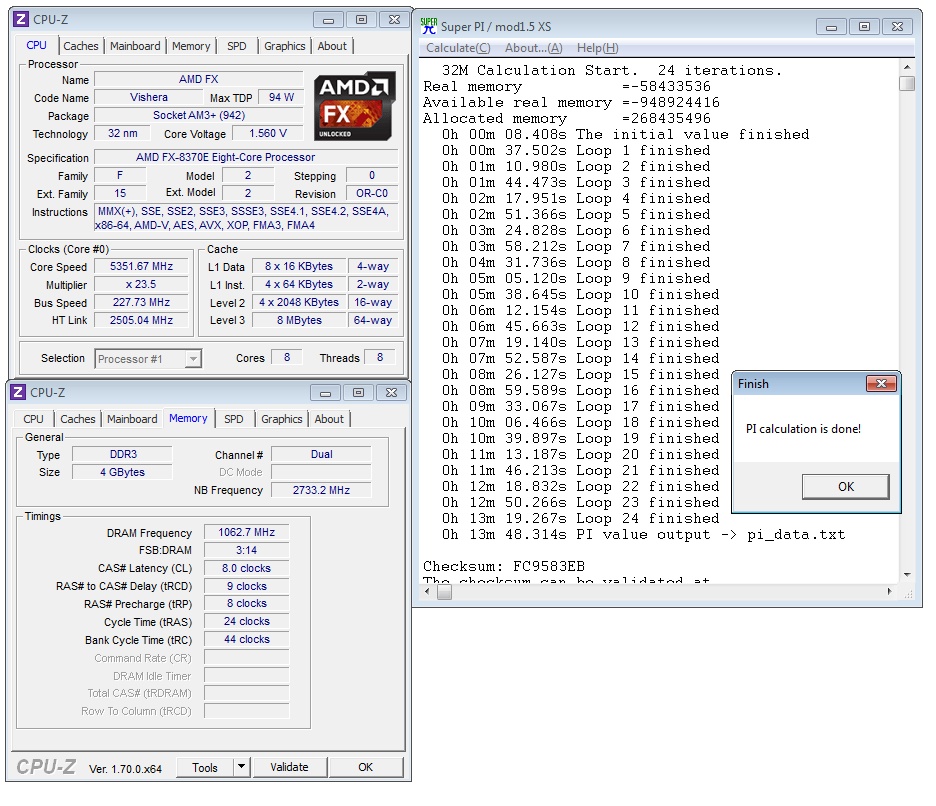Click the Bank Cycle Time value 44 clocks

pos(247,639)
